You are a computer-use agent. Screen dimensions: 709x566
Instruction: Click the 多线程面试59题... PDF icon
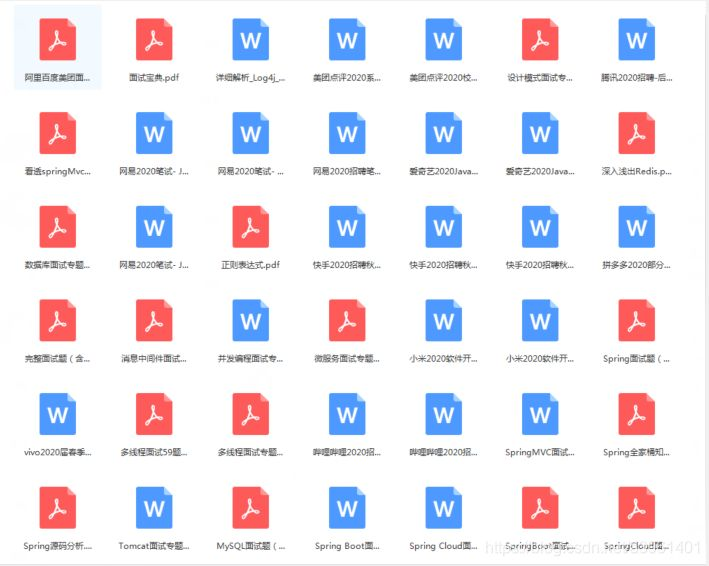tap(154, 414)
